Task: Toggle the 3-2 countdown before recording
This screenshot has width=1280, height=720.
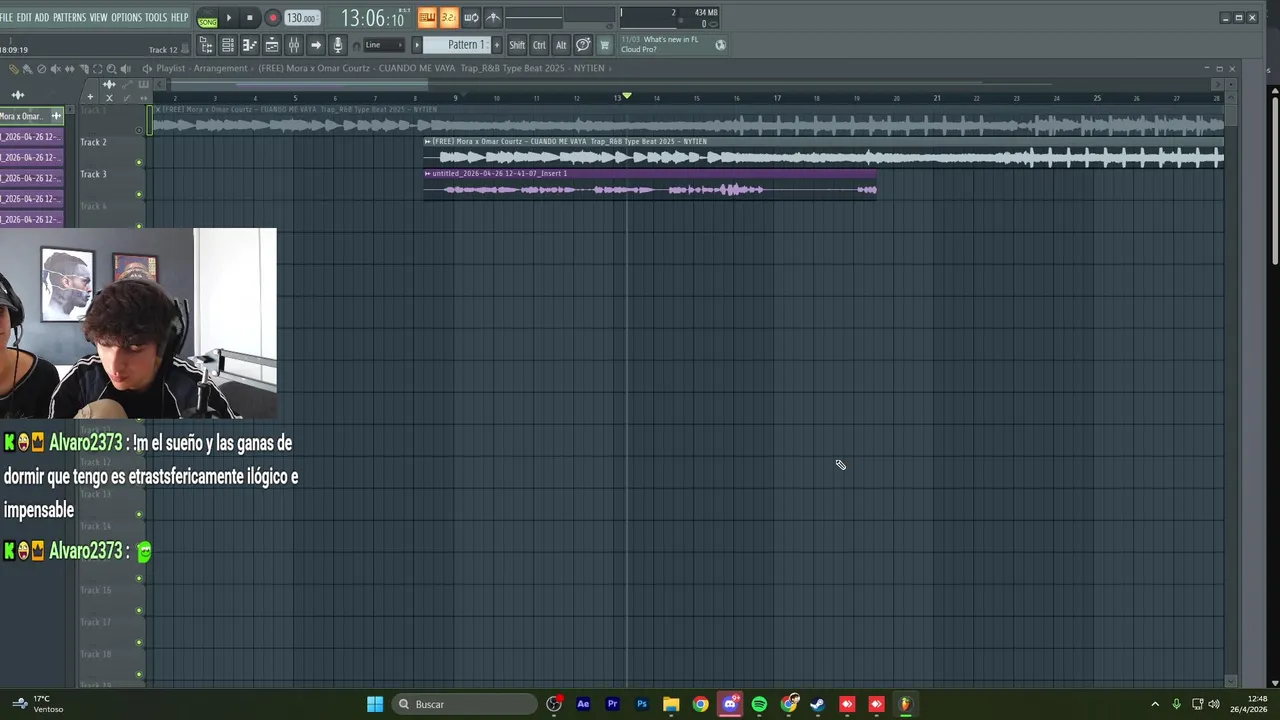Action: 449,17
